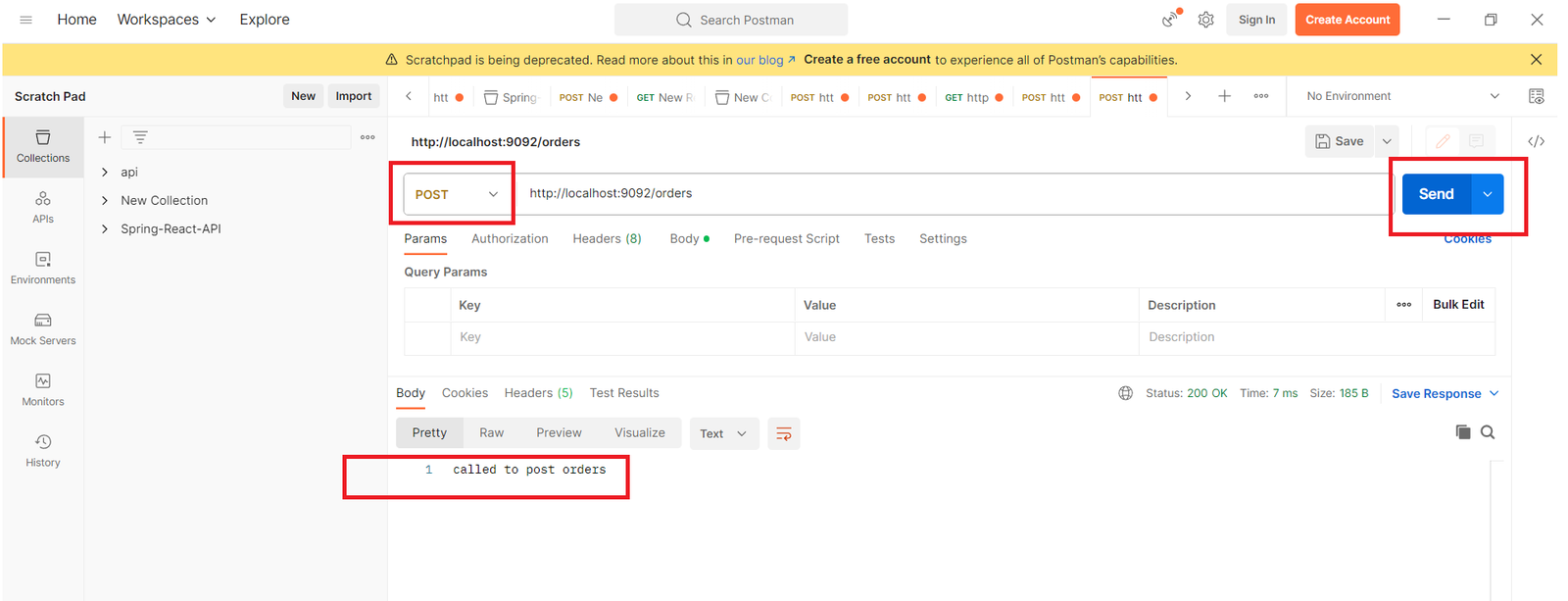Viewport: 1568px width, 601px height.
Task: Select the Preview response view
Action: [x=559, y=432]
